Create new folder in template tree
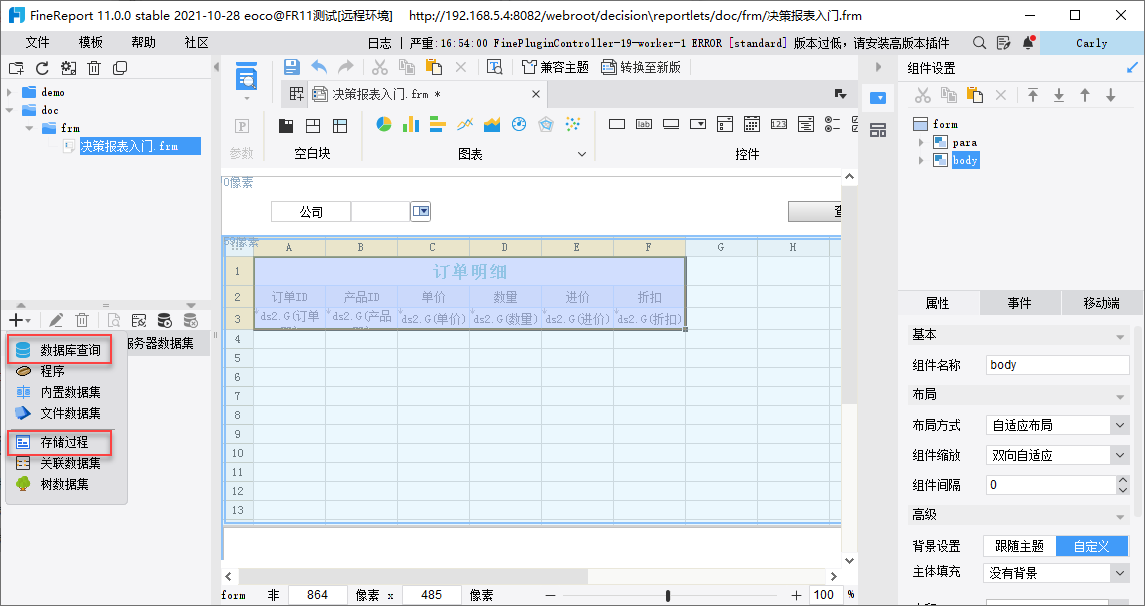 click(x=16, y=68)
